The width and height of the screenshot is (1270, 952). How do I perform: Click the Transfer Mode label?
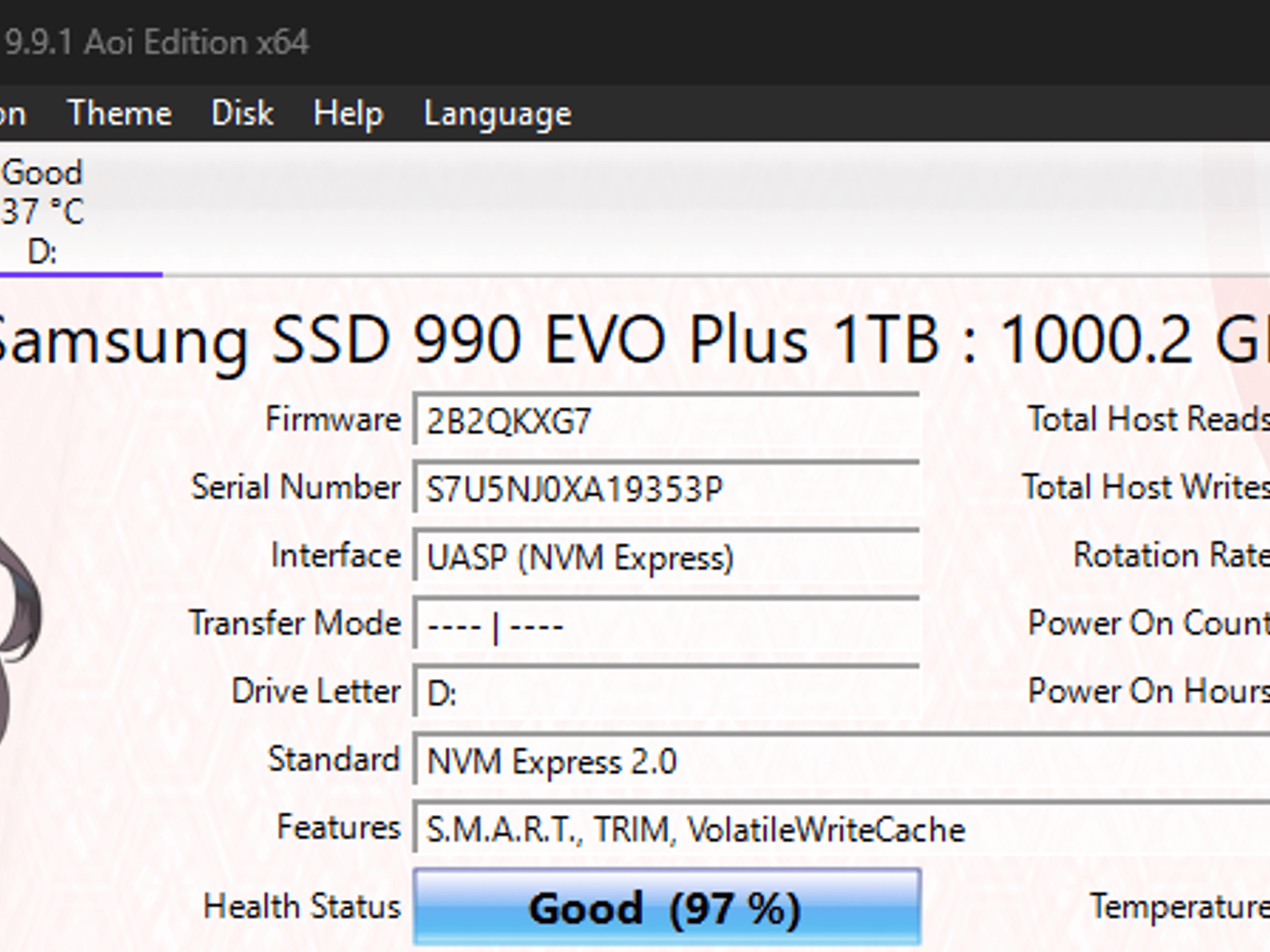pos(295,623)
